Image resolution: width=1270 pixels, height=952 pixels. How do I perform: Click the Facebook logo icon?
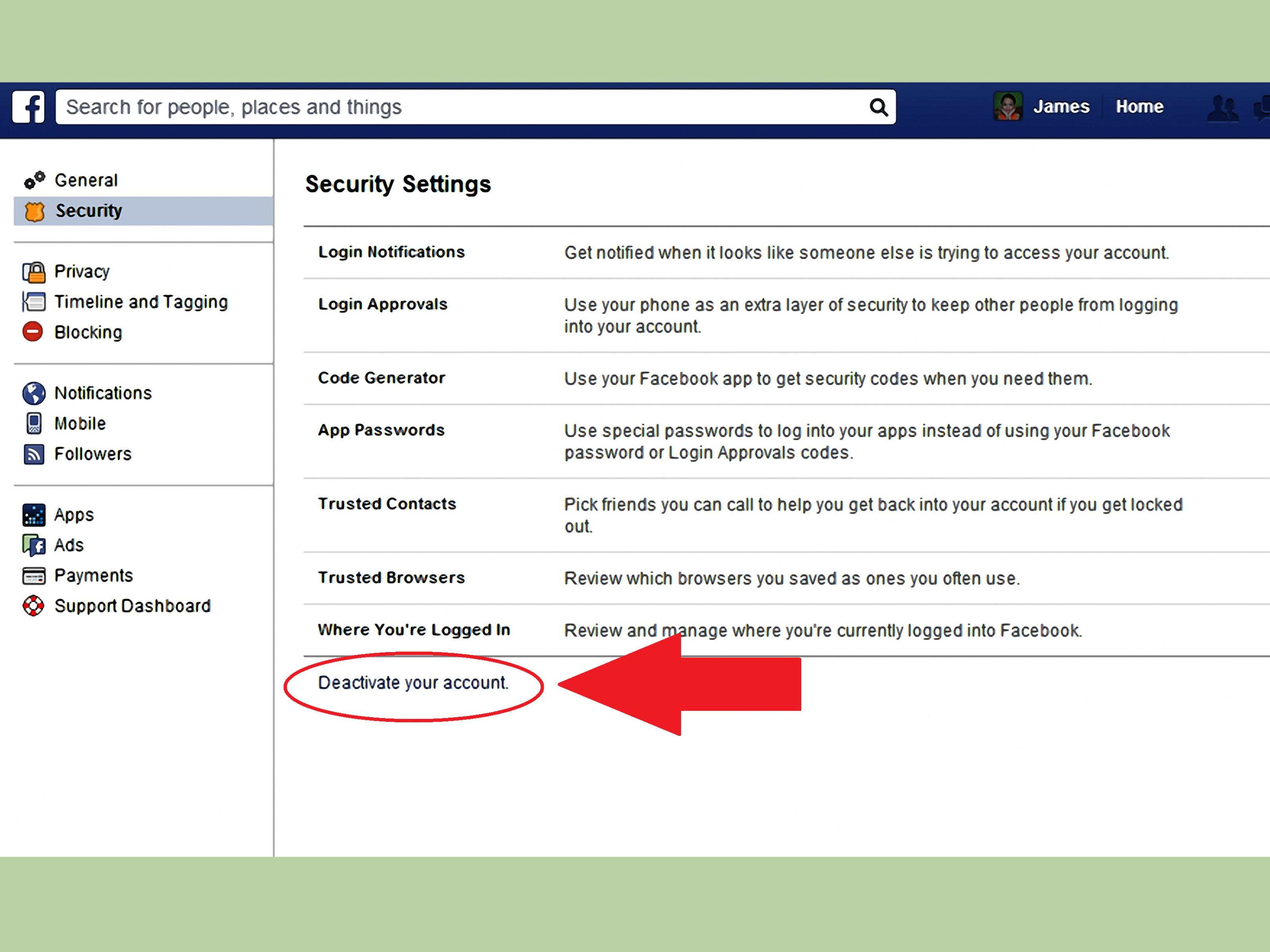pos(28,107)
